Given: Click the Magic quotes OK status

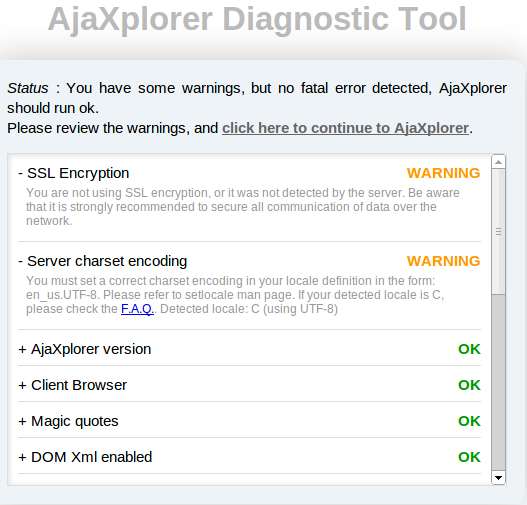Looking at the screenshot, I should pos(469,421).
